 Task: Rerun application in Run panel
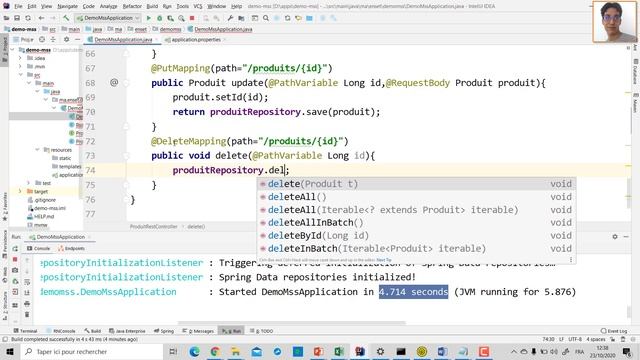15,249
